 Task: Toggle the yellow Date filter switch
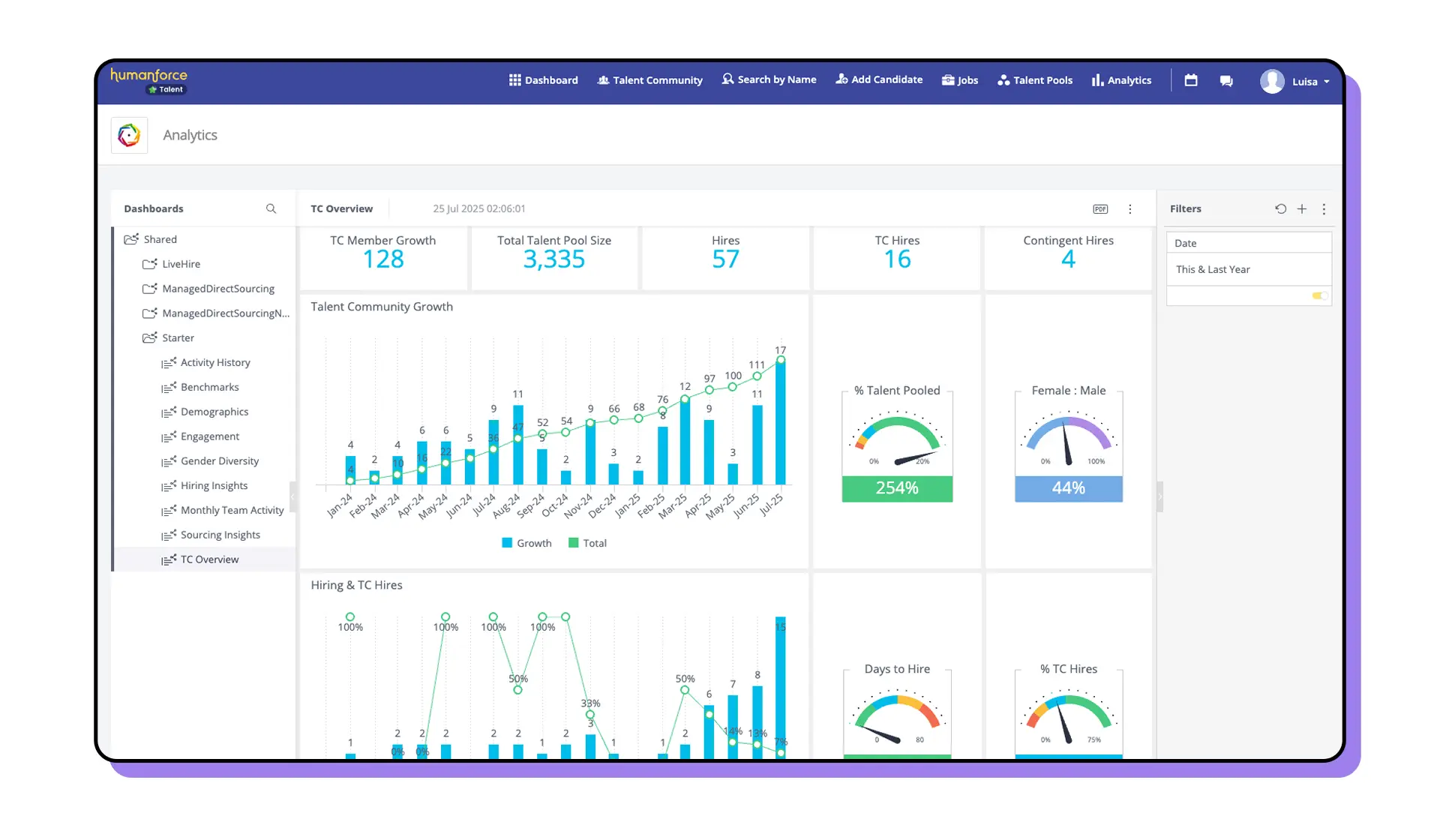pyautogui.click(x=1319, y=295)
